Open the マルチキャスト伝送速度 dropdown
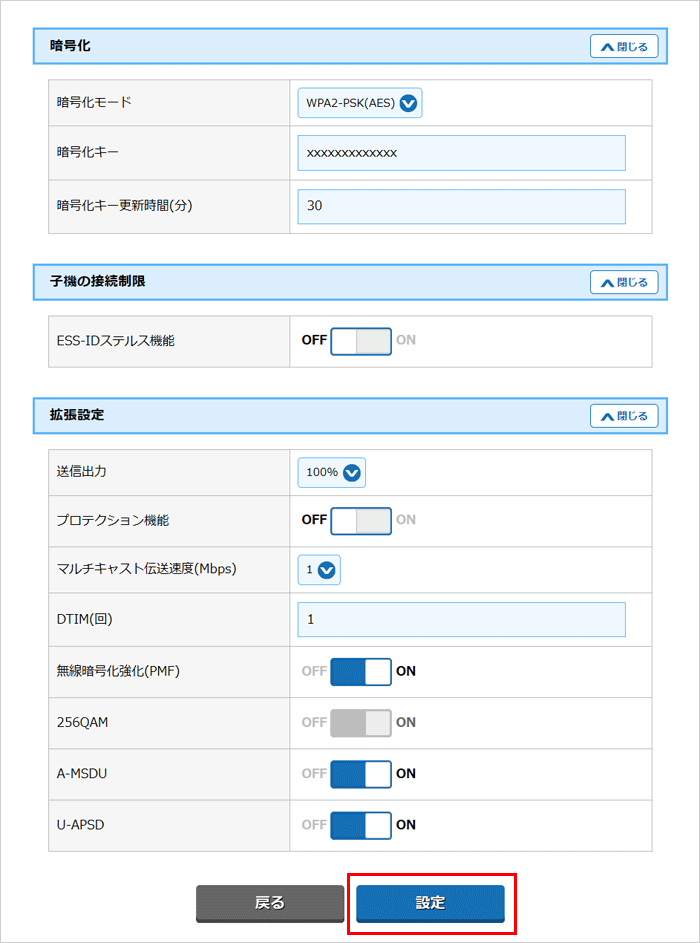The width and height of the screenshot is (700, 943). pyautogui.click(x=320, y=570)
